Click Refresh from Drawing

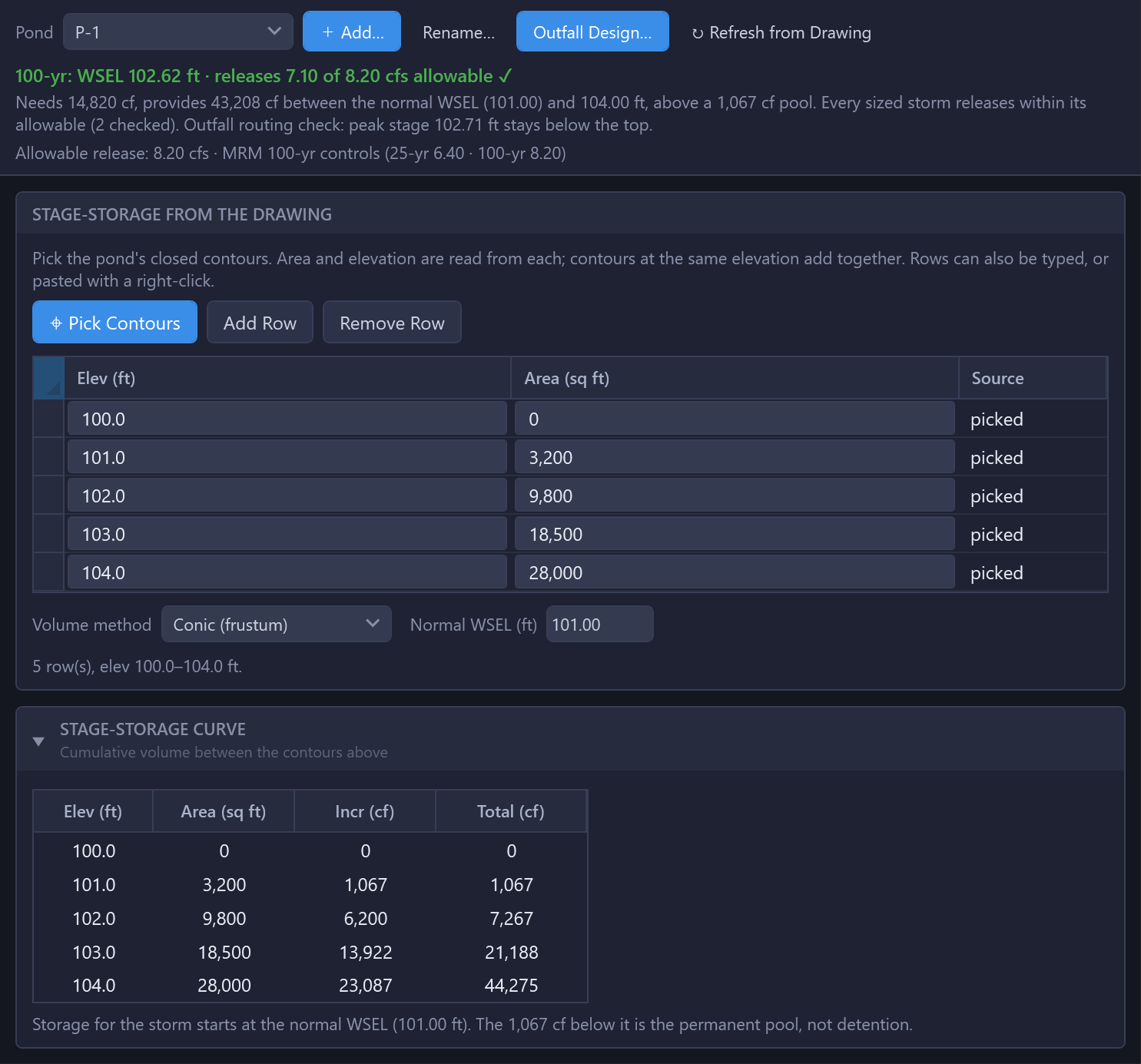tap(781, 32)
